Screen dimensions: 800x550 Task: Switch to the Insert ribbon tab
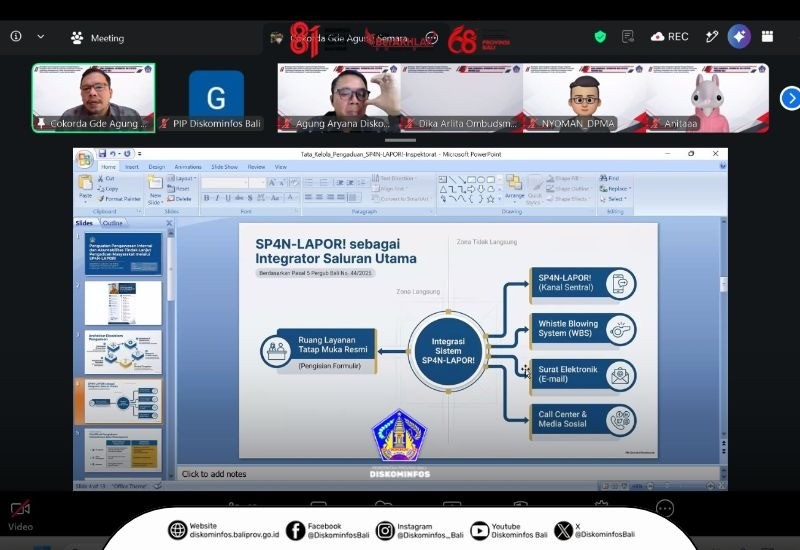pyautogui.click(x=132, y=167)
